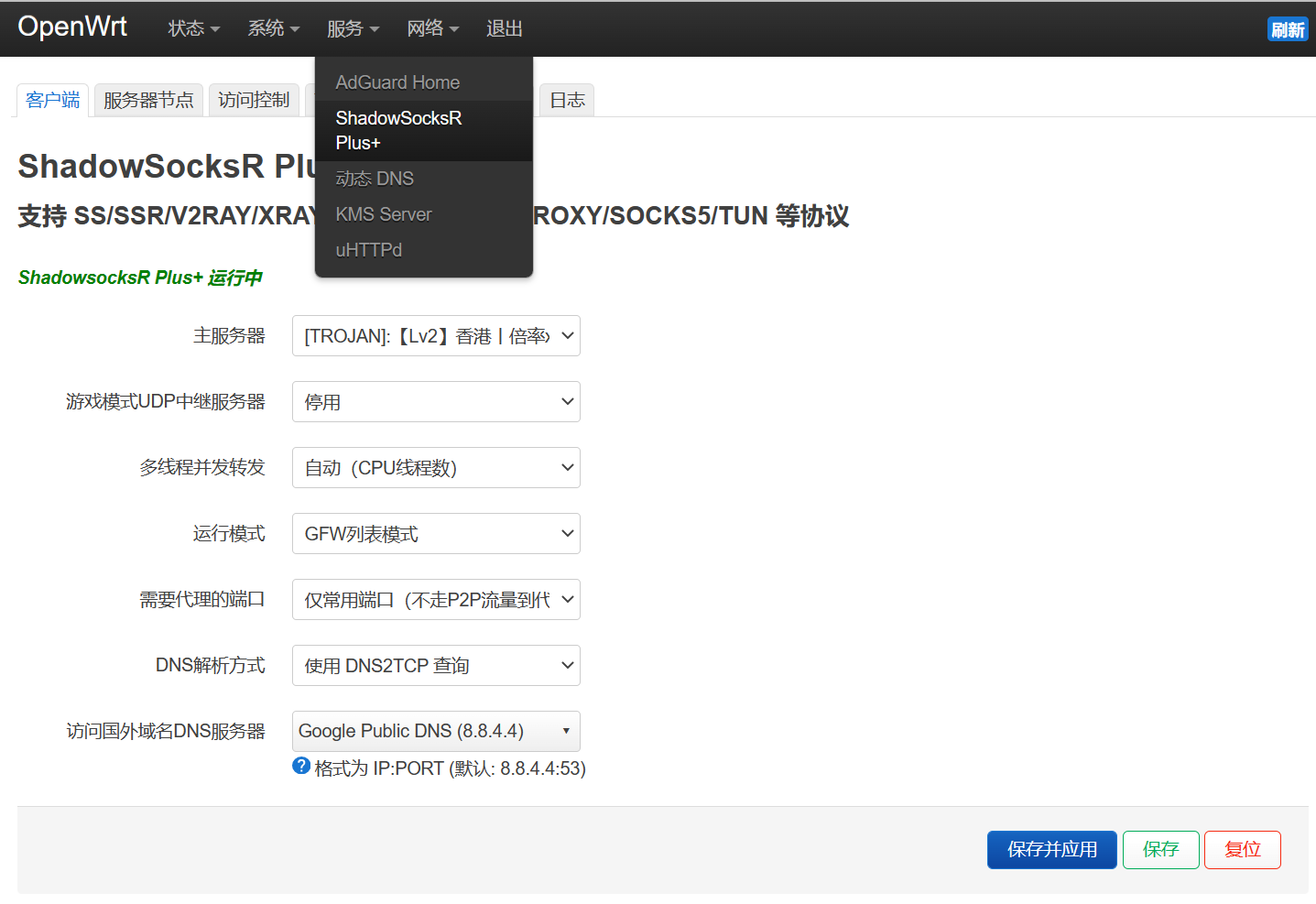Image resolution: width=1316 pixels, height=904 pixels.
Task: Click the blue 刷新 refresh button
Action: coord(1288,29)
